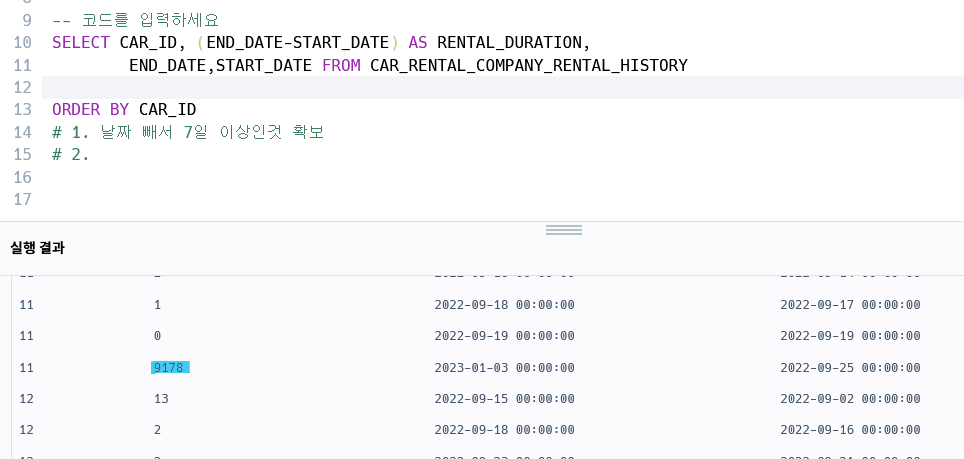Click ORDER BY keyword on line 13
Image resolution: width=964 pixels, height=459 pixels.
(x=90, y=109)
